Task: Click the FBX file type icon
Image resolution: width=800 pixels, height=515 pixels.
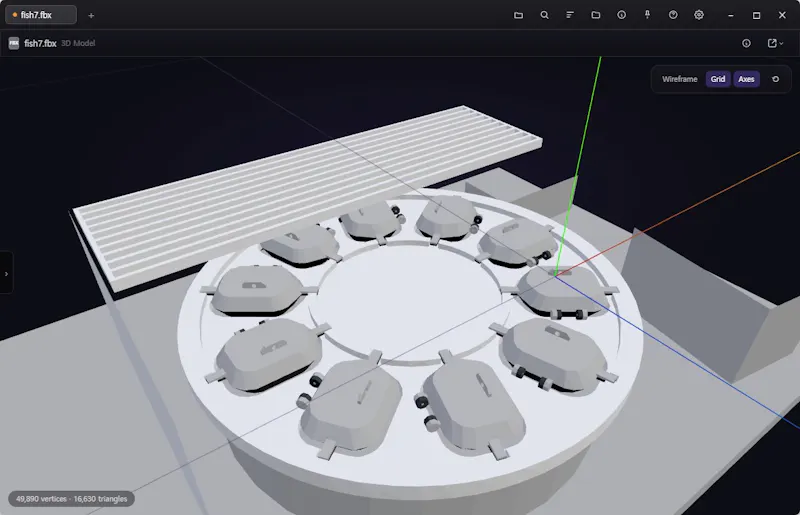Action: click(14, 43)
